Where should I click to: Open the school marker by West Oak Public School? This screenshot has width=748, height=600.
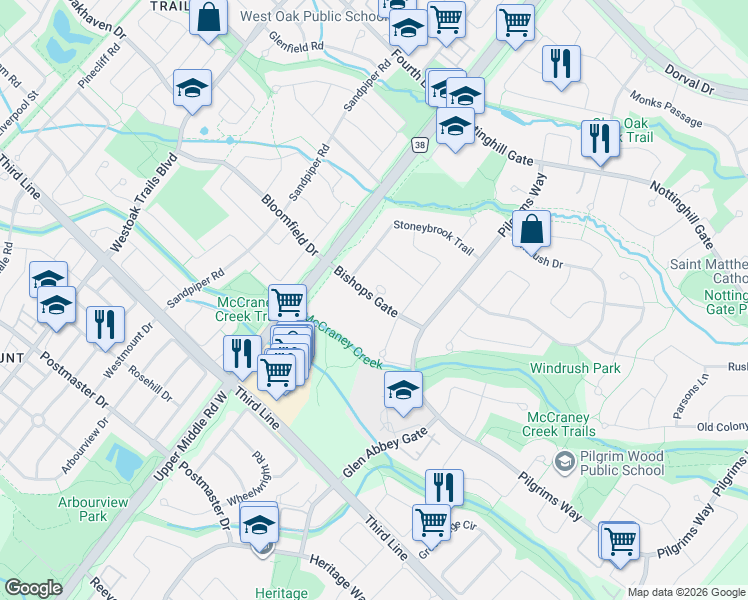click(408, 29)
